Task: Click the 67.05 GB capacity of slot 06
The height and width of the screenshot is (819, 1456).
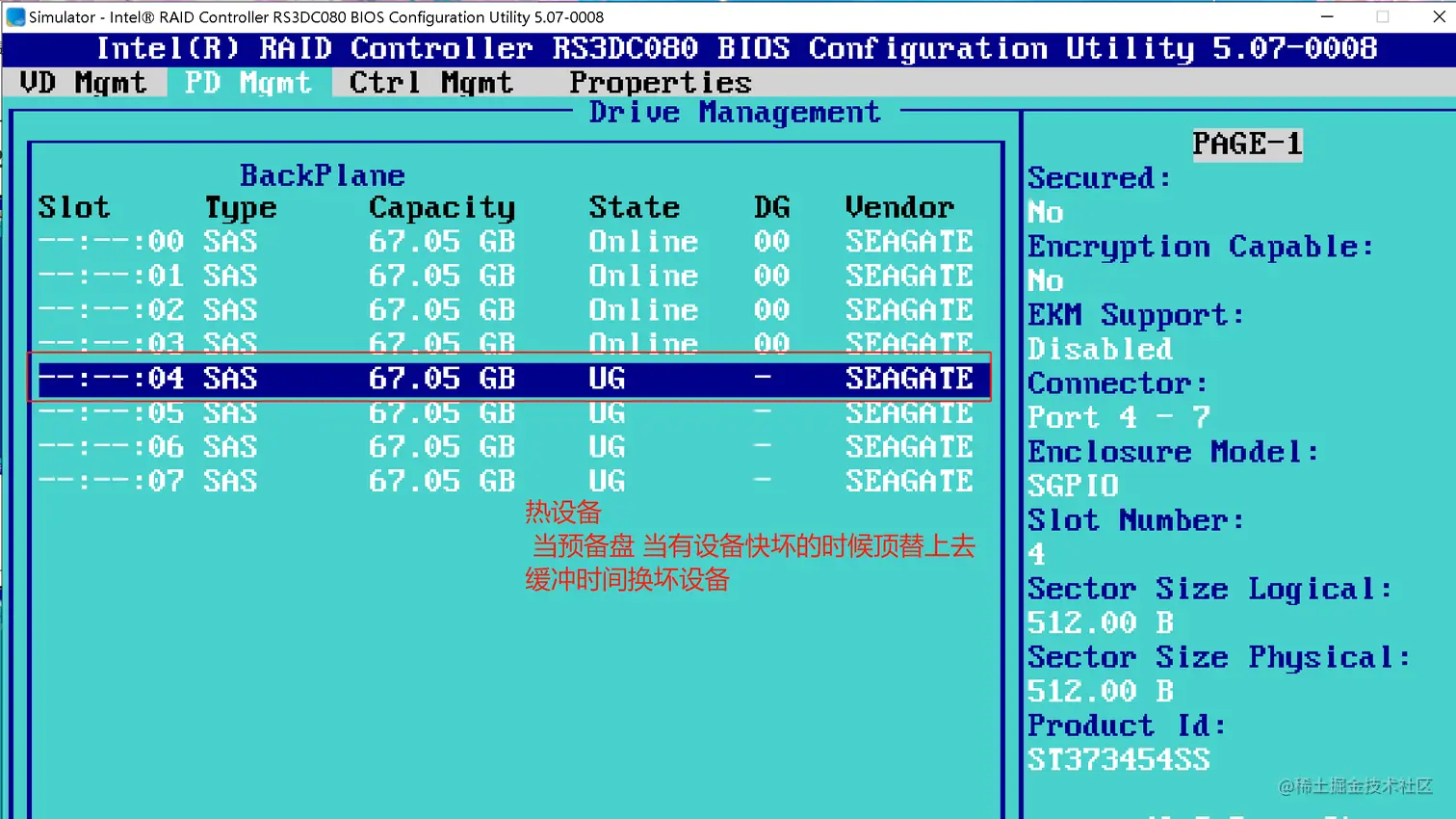Action: 442,446
